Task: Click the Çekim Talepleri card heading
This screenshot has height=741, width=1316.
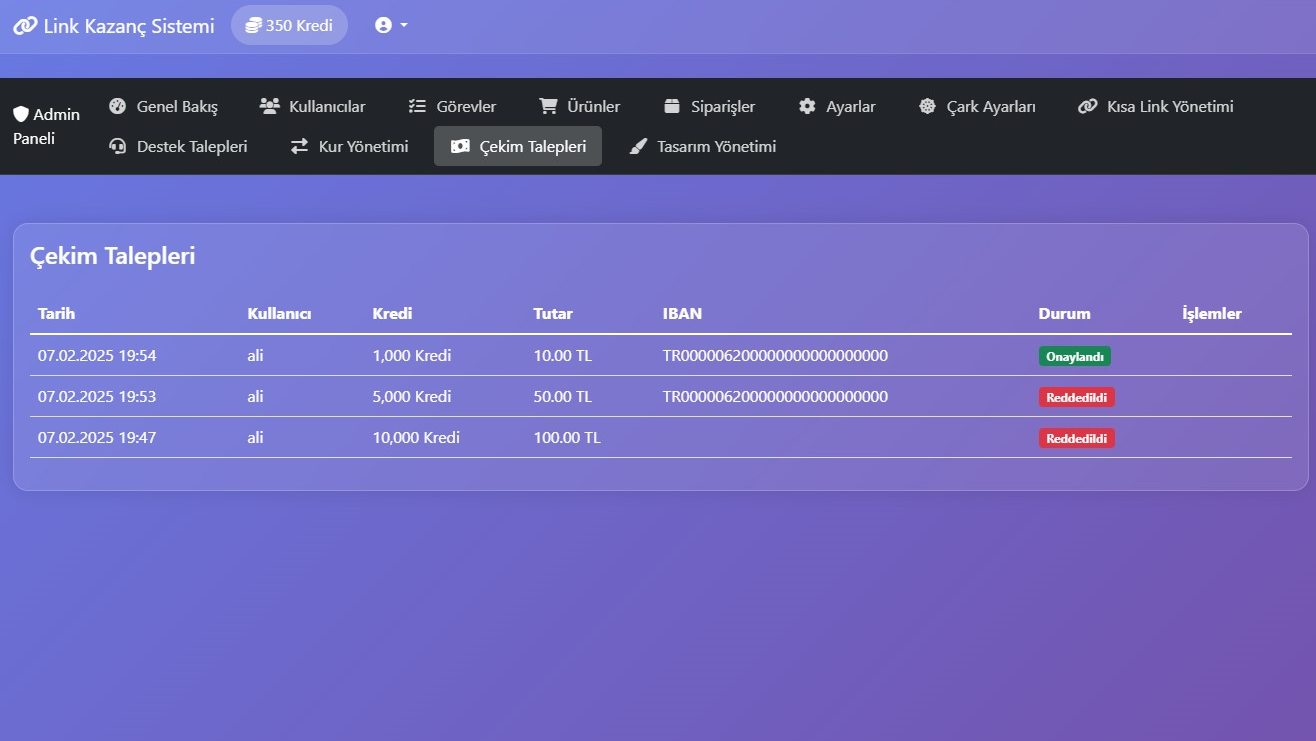Action: (113, 256)
